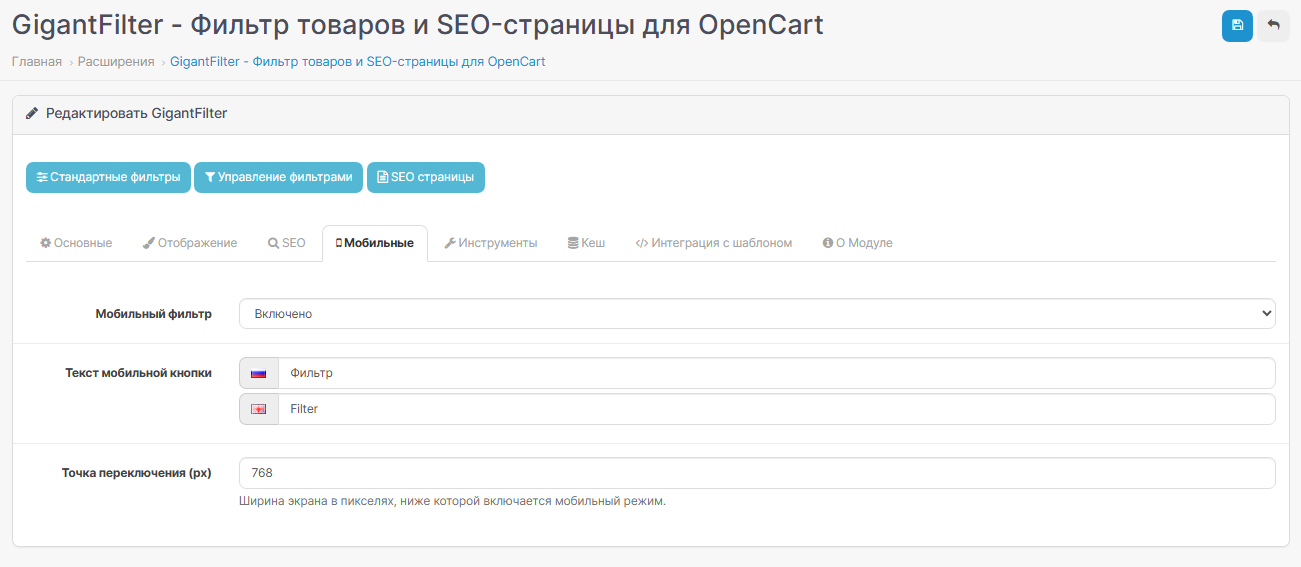Switch to the Отображение tab
Screen dimensions: 1301x567
pos(190,243)
